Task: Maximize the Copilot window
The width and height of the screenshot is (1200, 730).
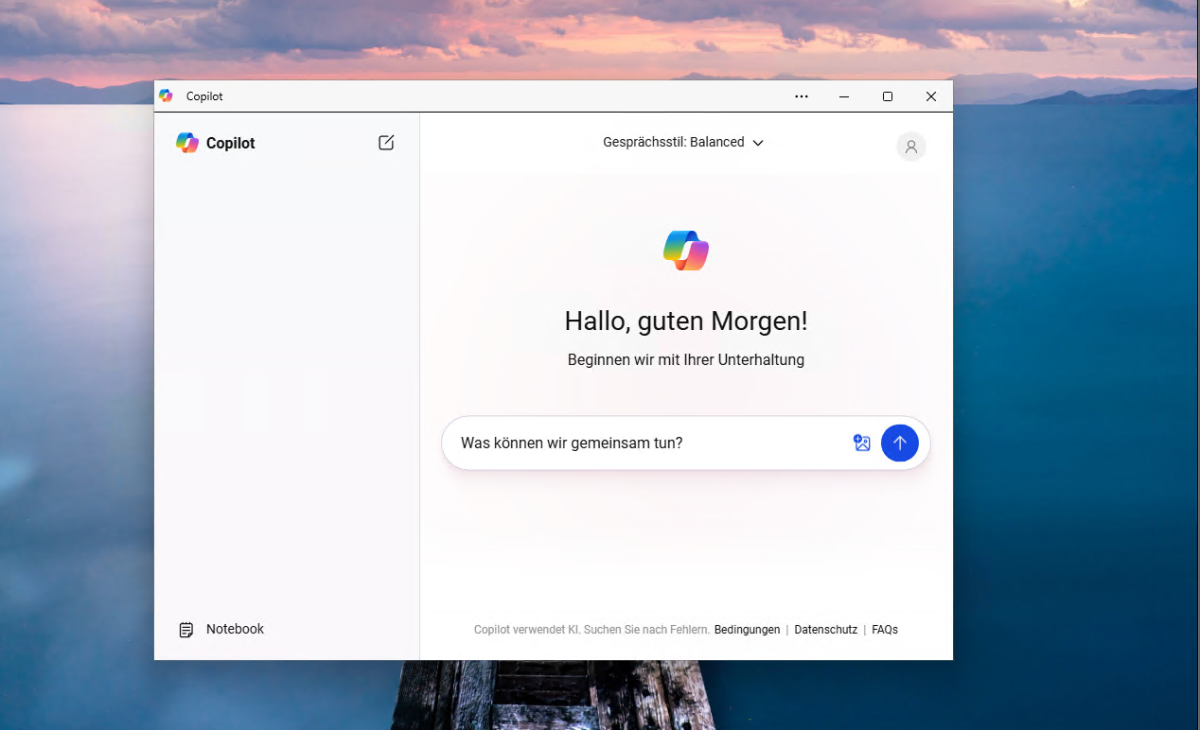Action: coord(887,96)
